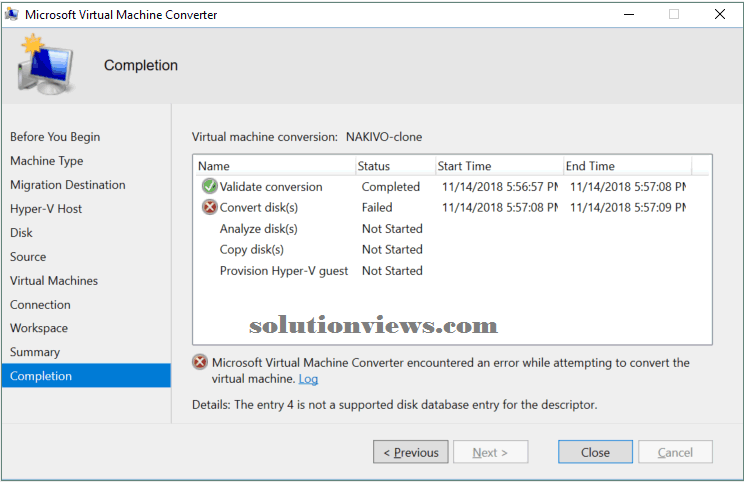Click the Not Started status of Analyze disk(s)

(x=392, y=229)
